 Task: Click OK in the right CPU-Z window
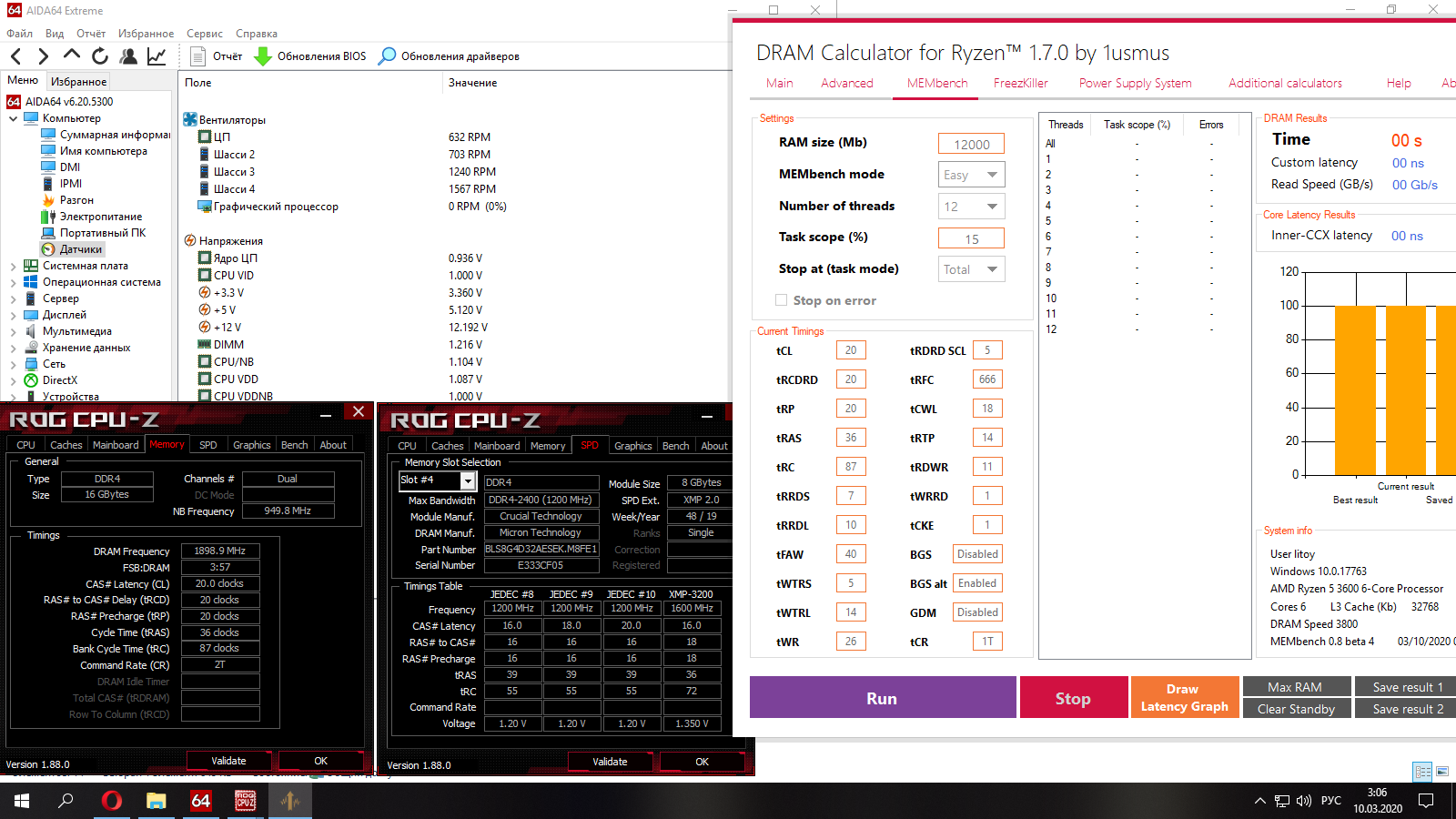(702, 762)
